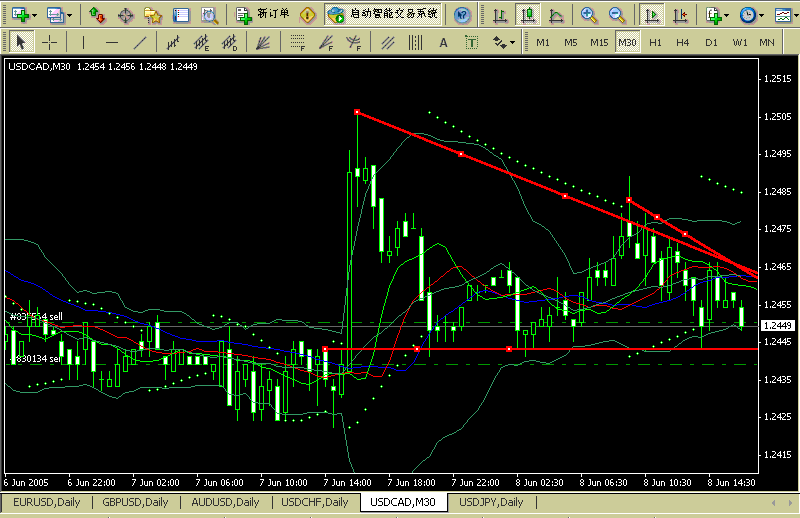This screenshot has height=518, width=800.
Task: Open the MetaEditor yellow diamond icon
Action: [308, 15]
